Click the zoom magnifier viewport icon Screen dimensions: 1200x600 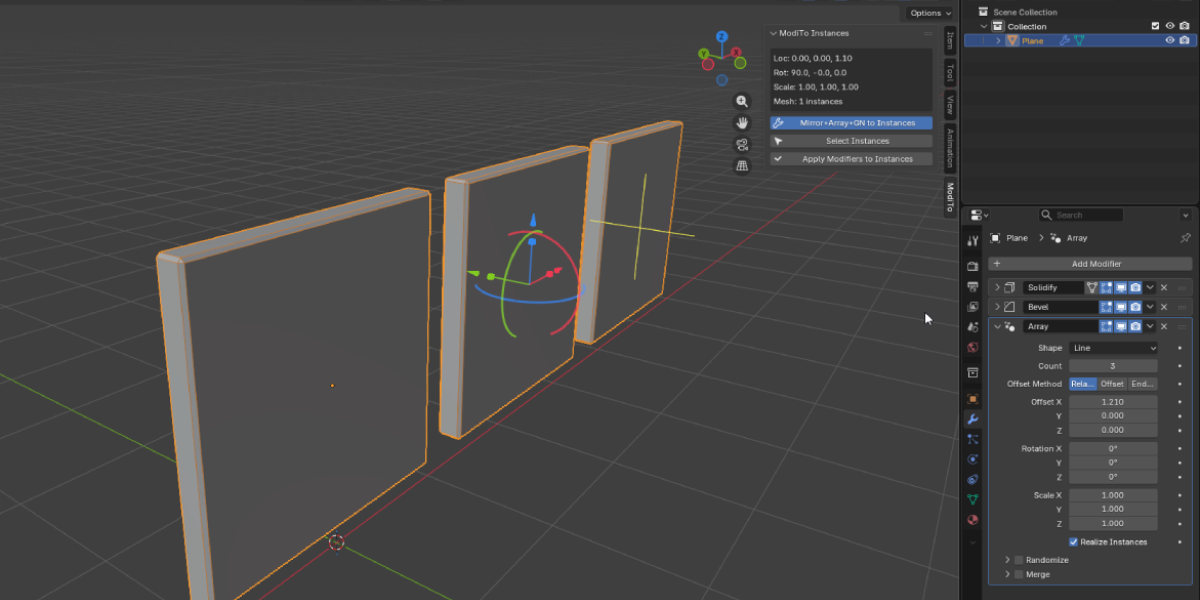[742, 101]
